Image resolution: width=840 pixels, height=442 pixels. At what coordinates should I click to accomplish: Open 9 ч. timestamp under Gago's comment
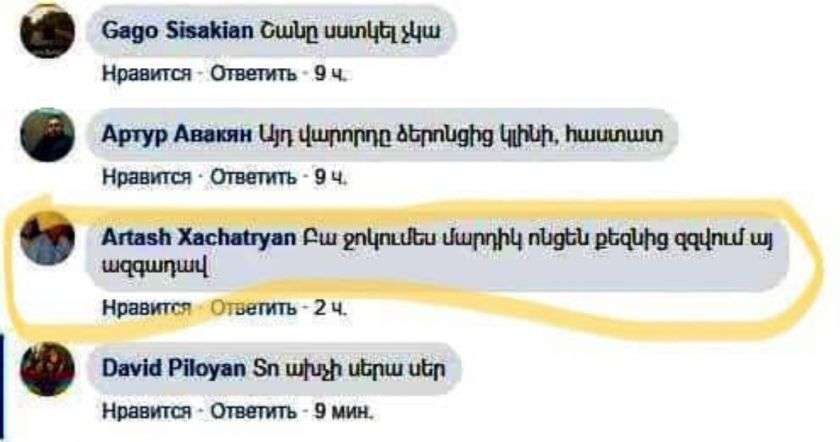[331, 73]
